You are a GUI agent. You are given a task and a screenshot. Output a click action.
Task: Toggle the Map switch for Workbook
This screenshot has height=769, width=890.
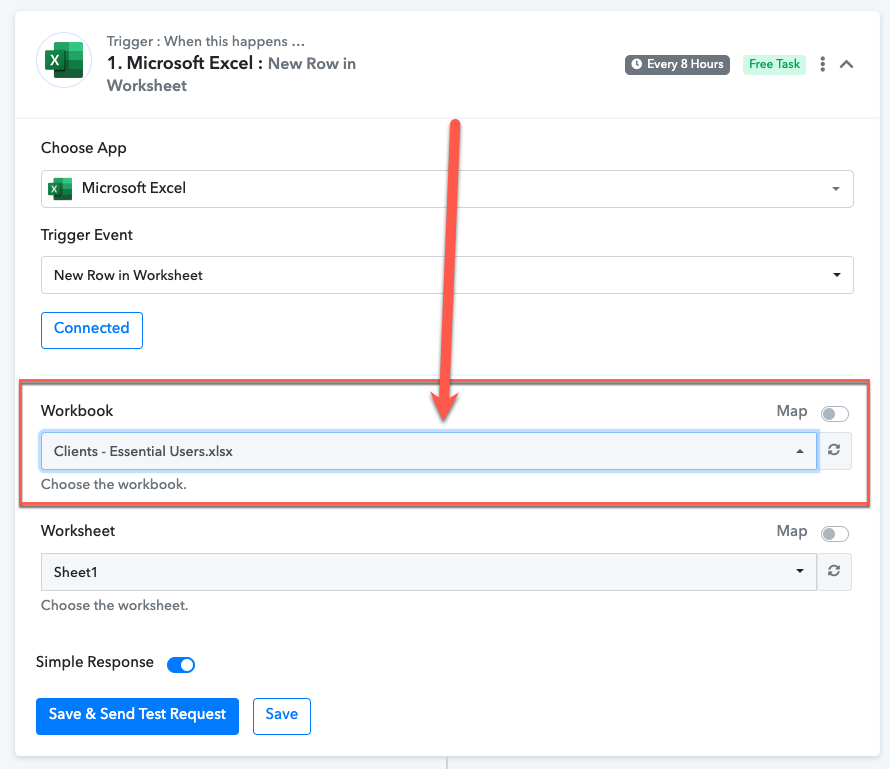[x=834, y=414]
